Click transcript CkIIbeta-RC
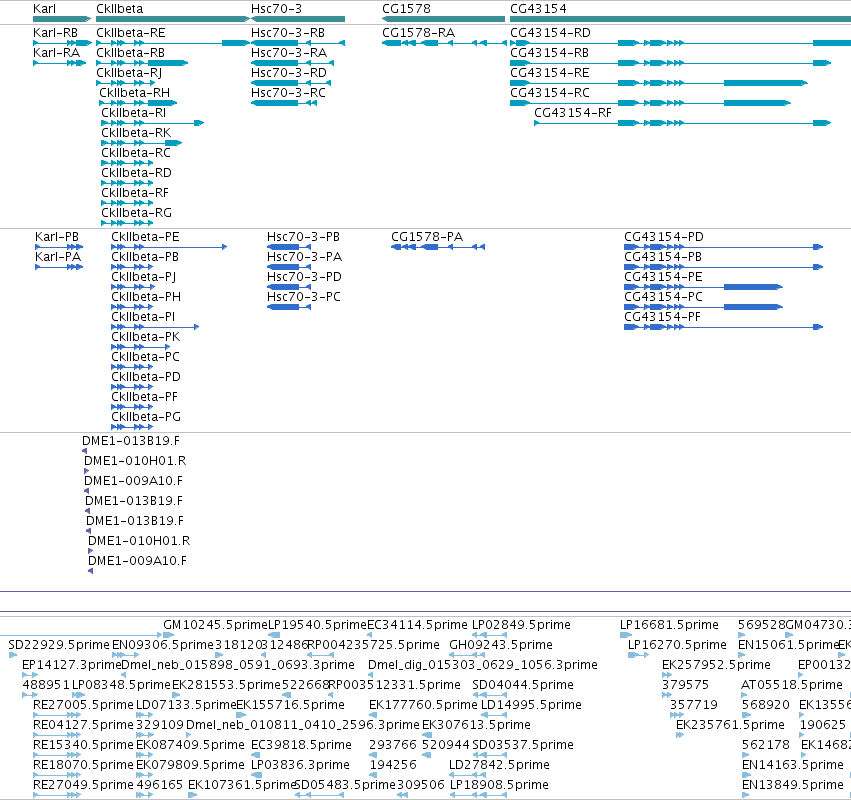 coord(128,163)
